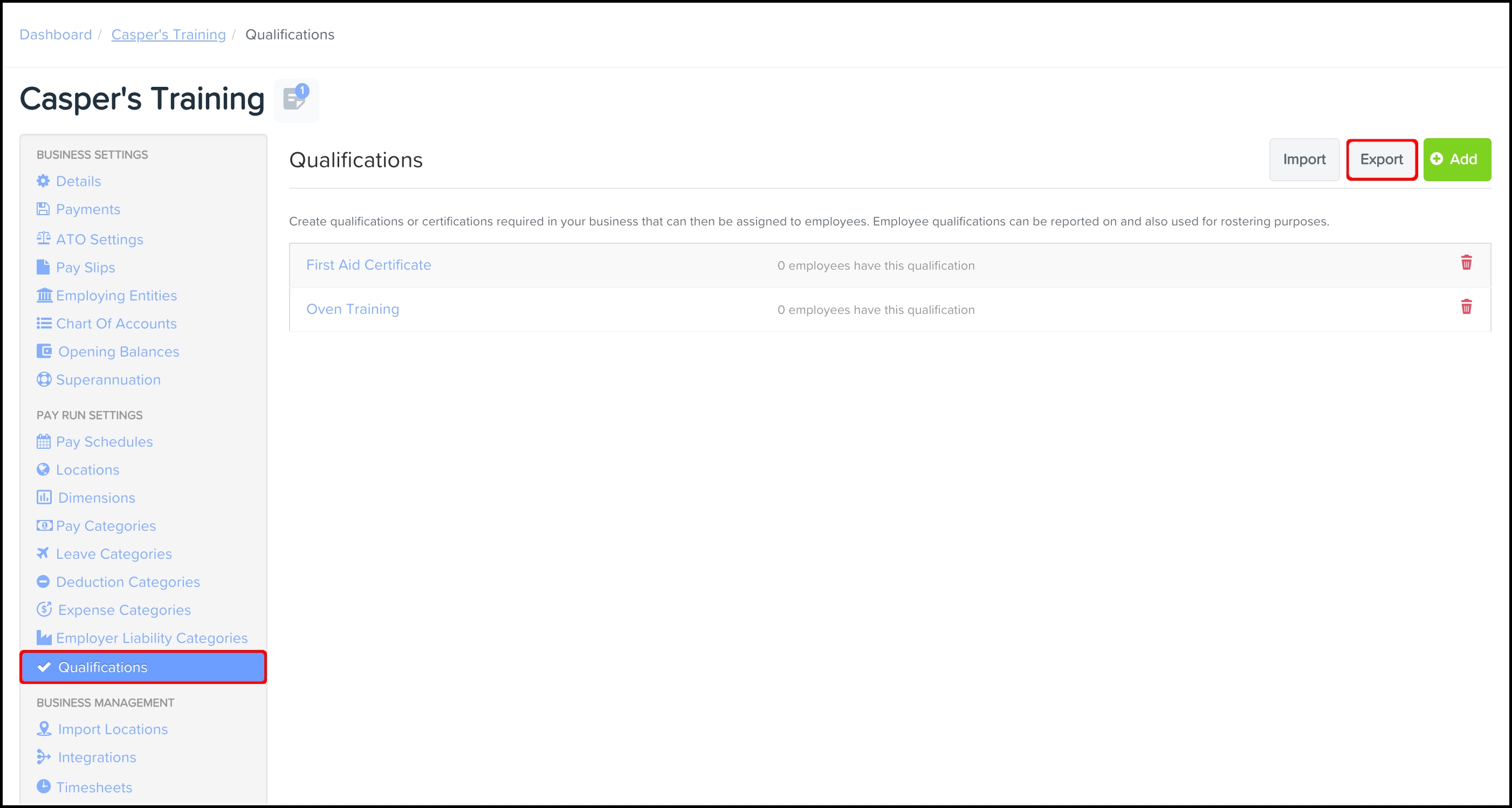The width and height of the screenshot is (1512, 808).
Task: Click the airplane icon for Leave Categories
Action: pos(43,553)
